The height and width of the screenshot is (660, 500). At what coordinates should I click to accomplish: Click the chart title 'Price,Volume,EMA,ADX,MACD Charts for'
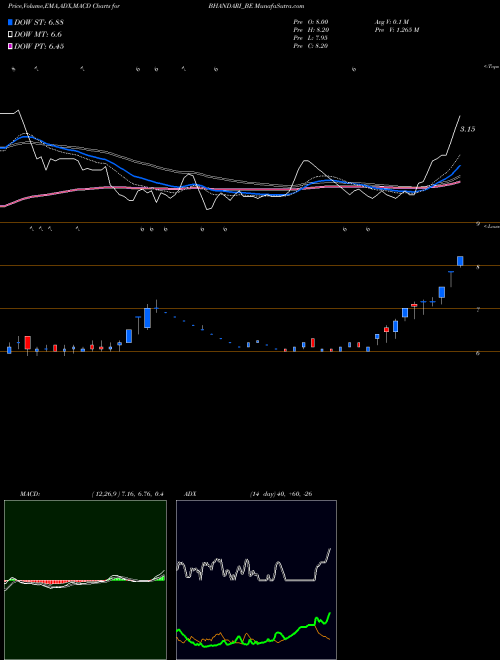pos(64,6)
